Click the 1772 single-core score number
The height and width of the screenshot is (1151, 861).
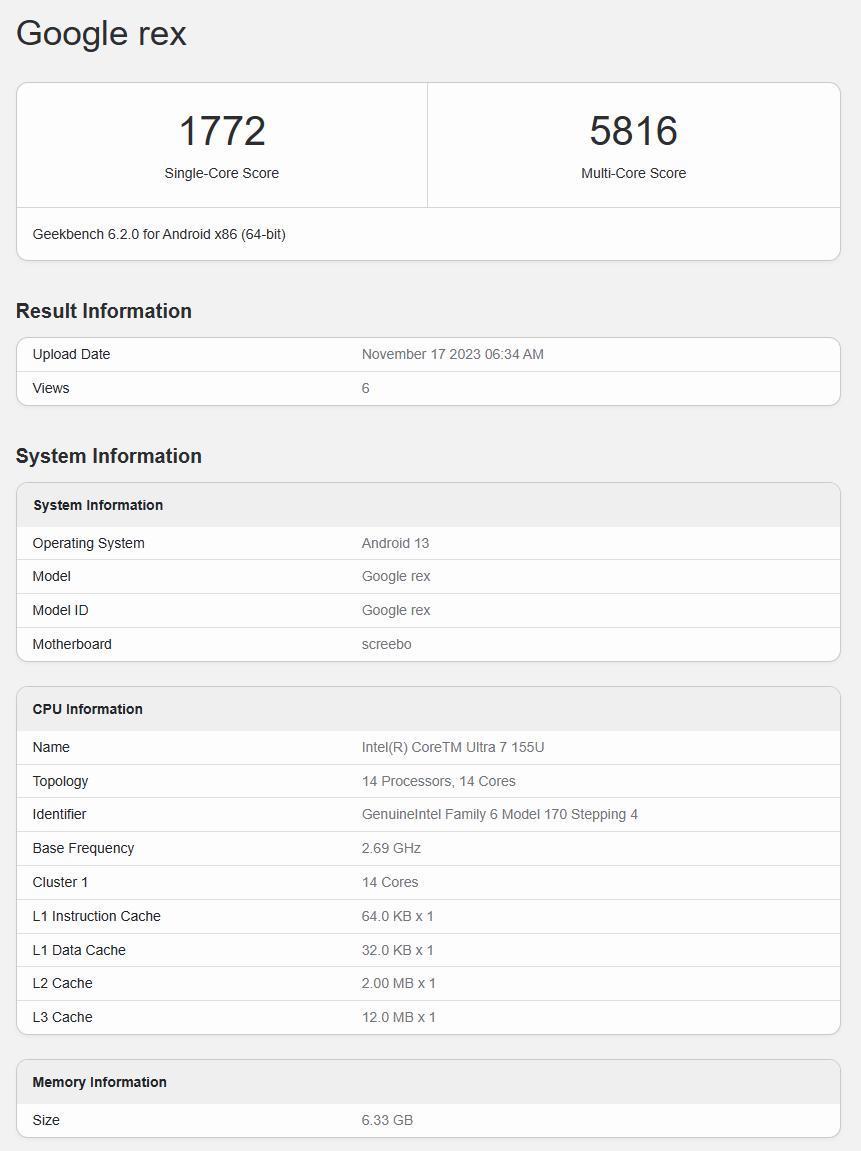pyautogui.click(x=221, y=131)
